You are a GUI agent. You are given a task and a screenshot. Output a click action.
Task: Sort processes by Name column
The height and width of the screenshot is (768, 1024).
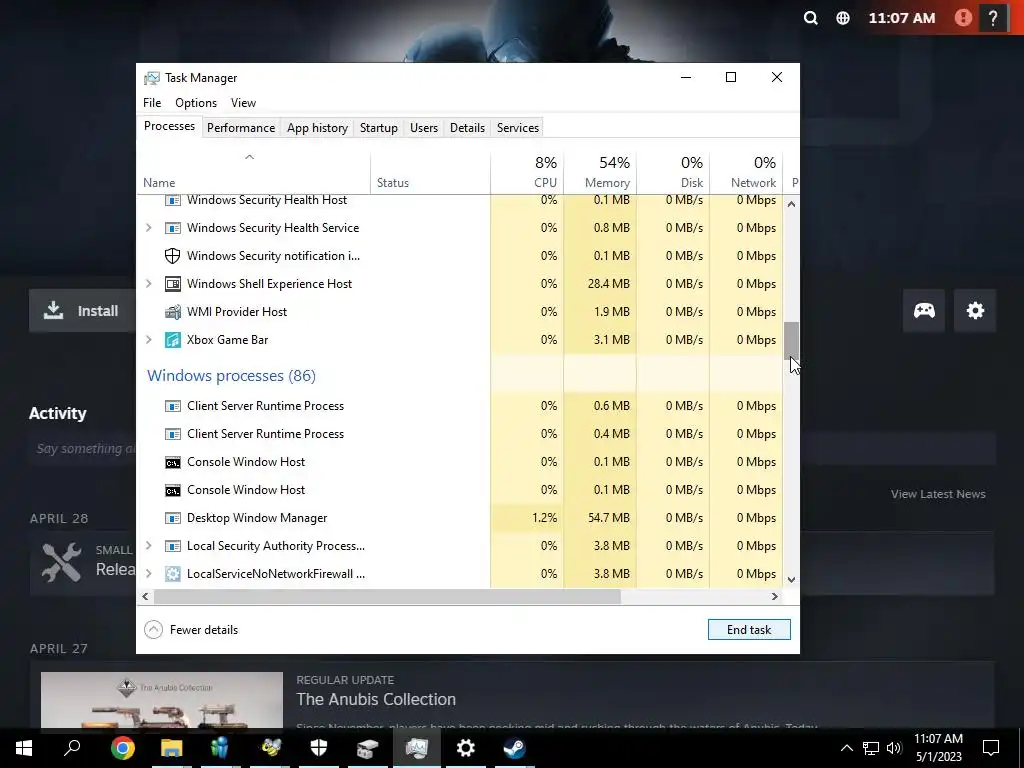[254, 172]
